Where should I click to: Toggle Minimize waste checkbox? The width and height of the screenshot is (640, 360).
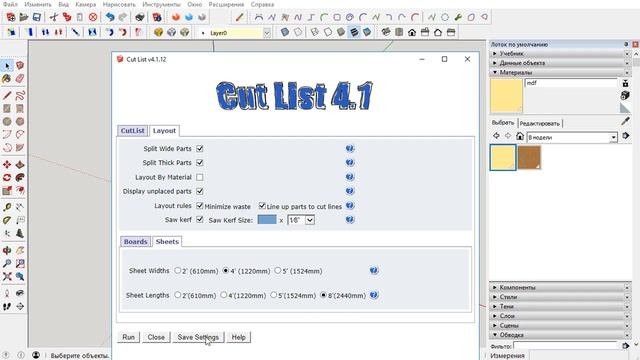point(200,206)
